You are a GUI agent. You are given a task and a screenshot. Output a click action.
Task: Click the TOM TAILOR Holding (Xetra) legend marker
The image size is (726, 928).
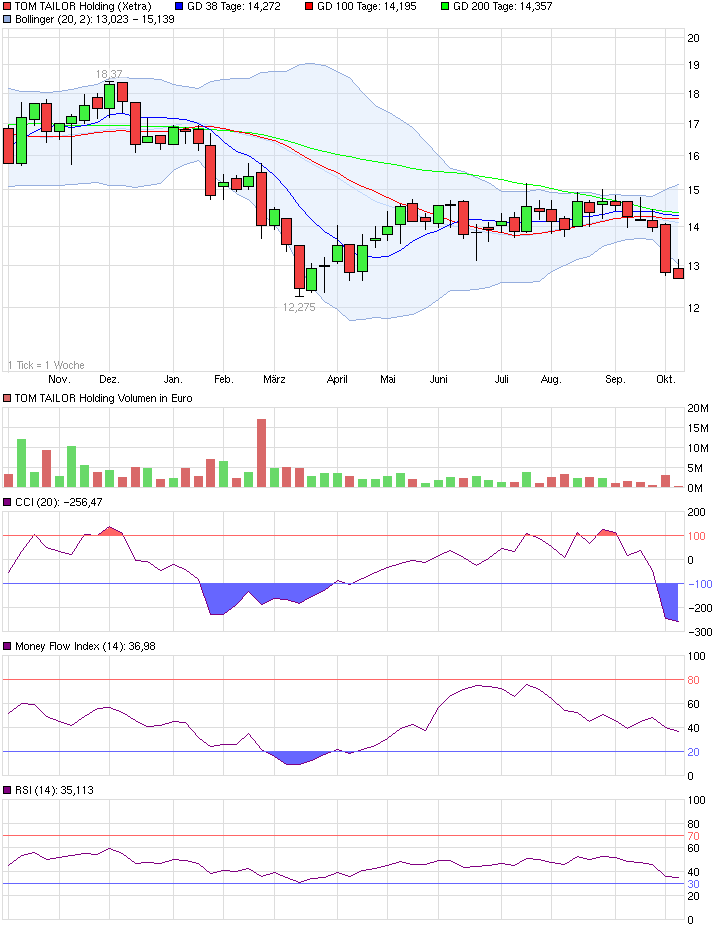[8, 6]
